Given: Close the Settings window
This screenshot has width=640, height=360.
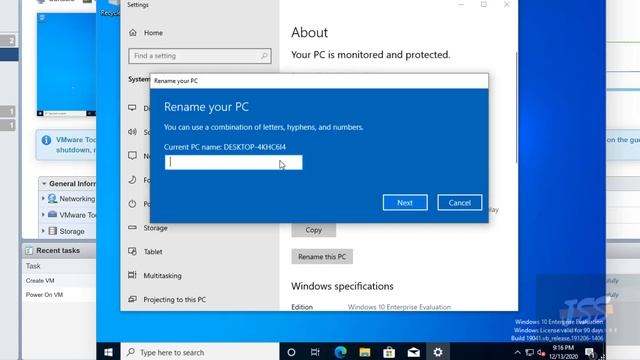Looking at the screenshot, I should click(x=507, y=4).
